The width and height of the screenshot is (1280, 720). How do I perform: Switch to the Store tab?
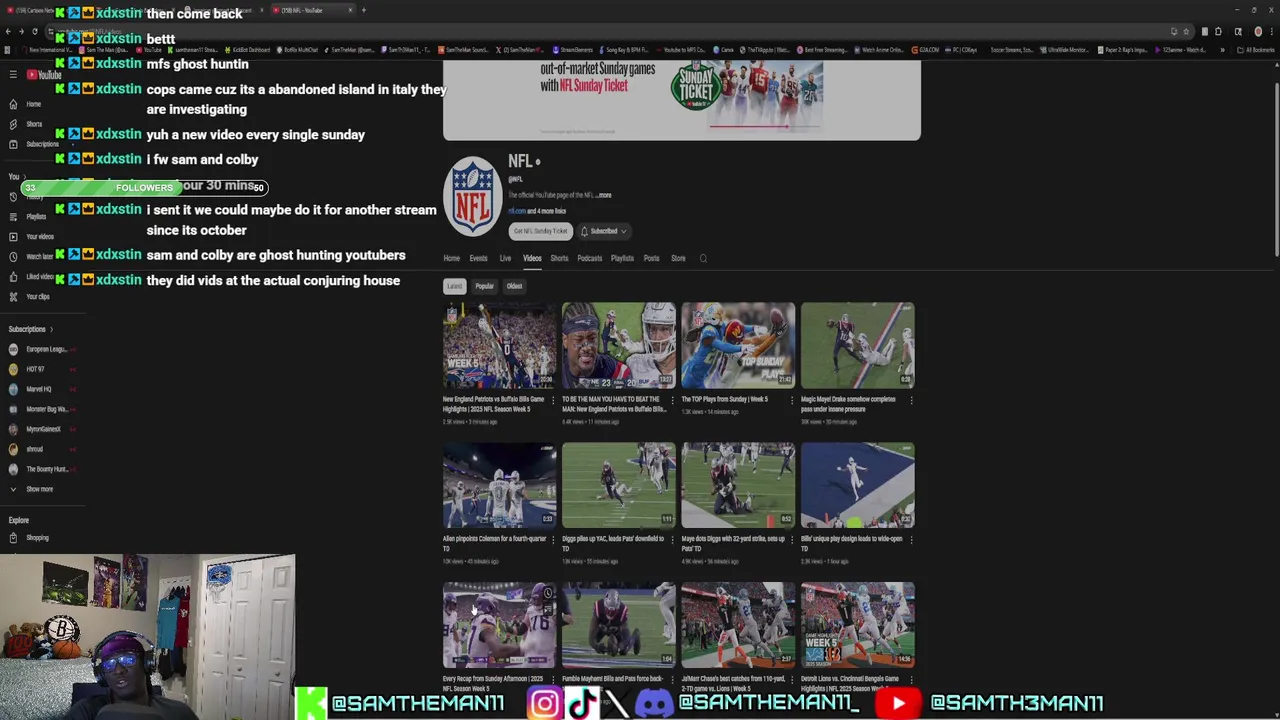(678, 259)
